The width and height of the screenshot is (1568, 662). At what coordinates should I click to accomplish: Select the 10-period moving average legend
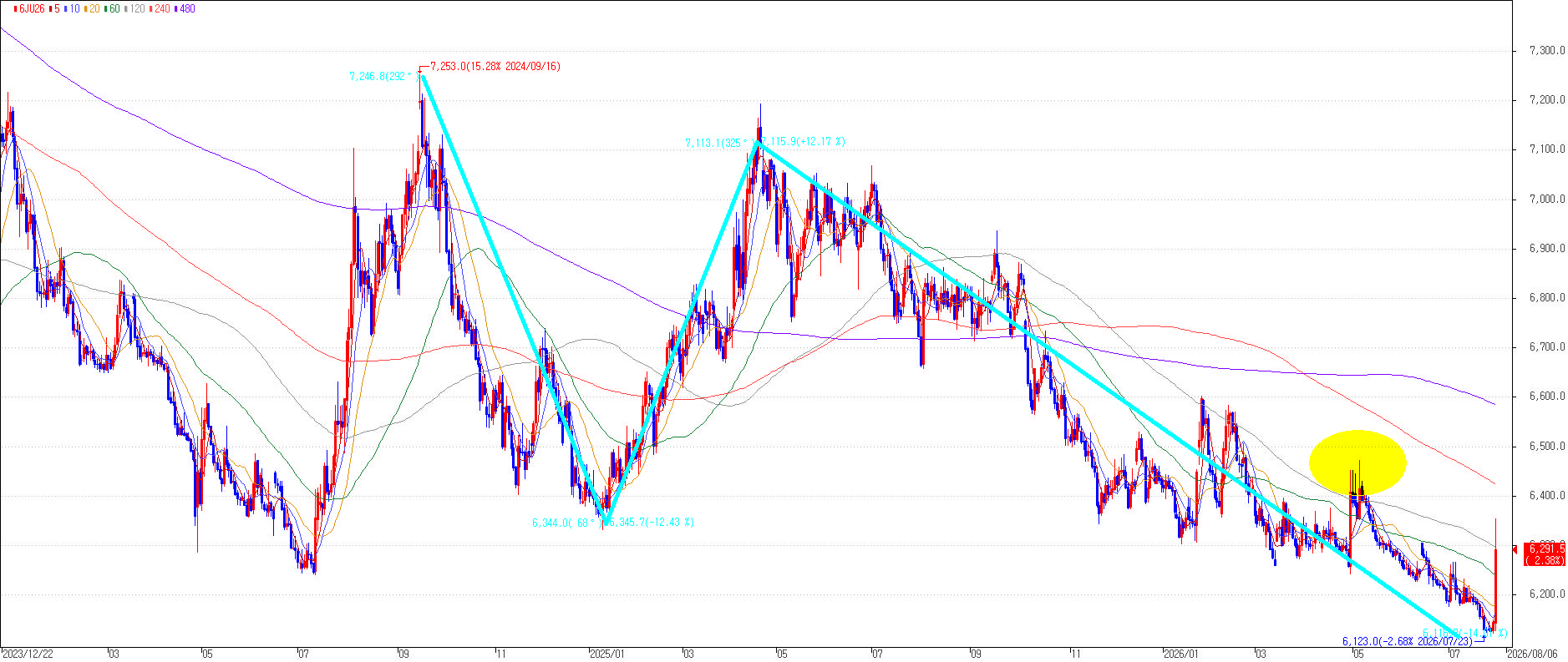[x=72, y=8]
